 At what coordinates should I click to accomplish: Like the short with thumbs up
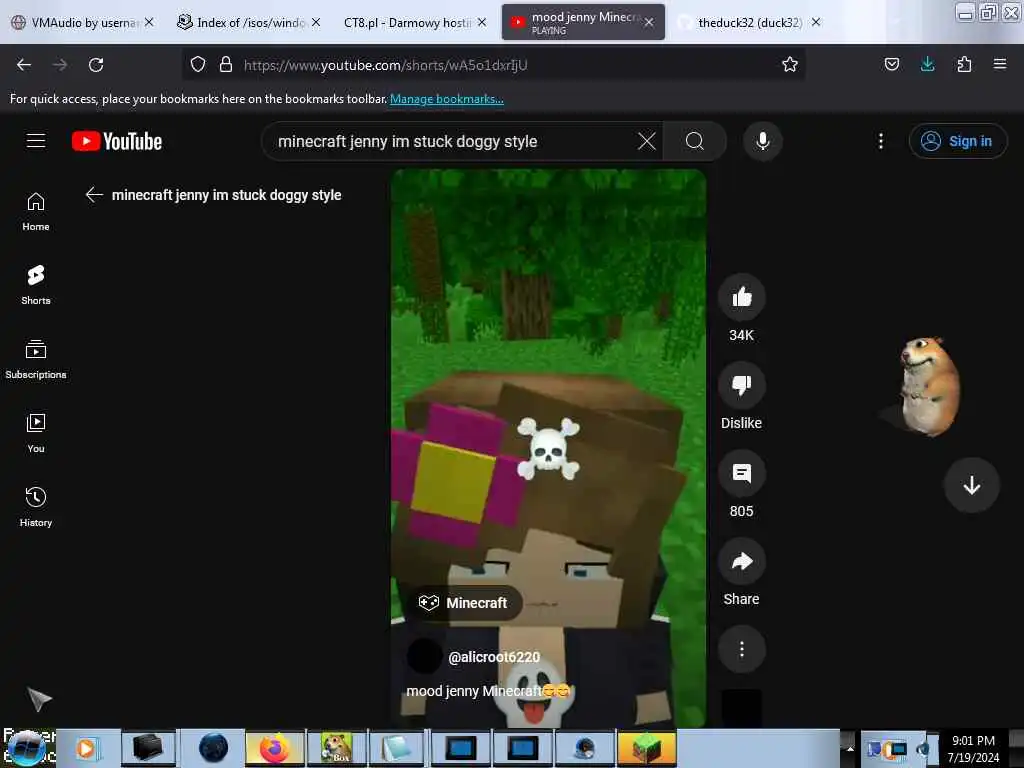(741, 297)
